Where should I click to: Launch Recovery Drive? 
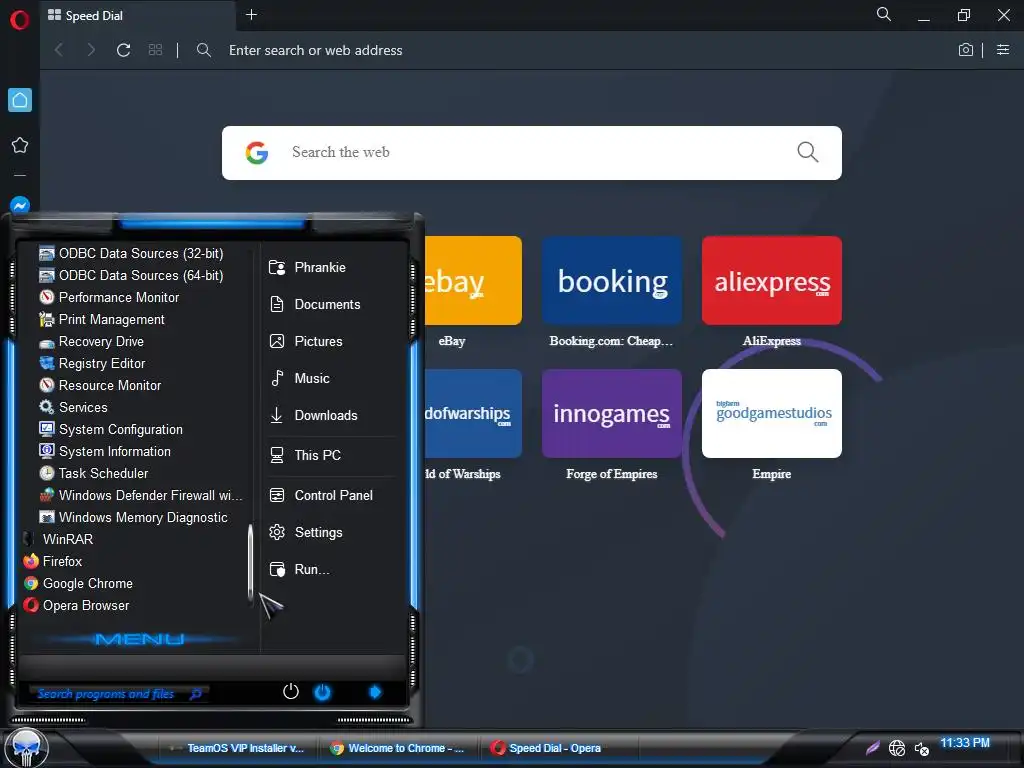pyautogui.click(x=91, y=342)
